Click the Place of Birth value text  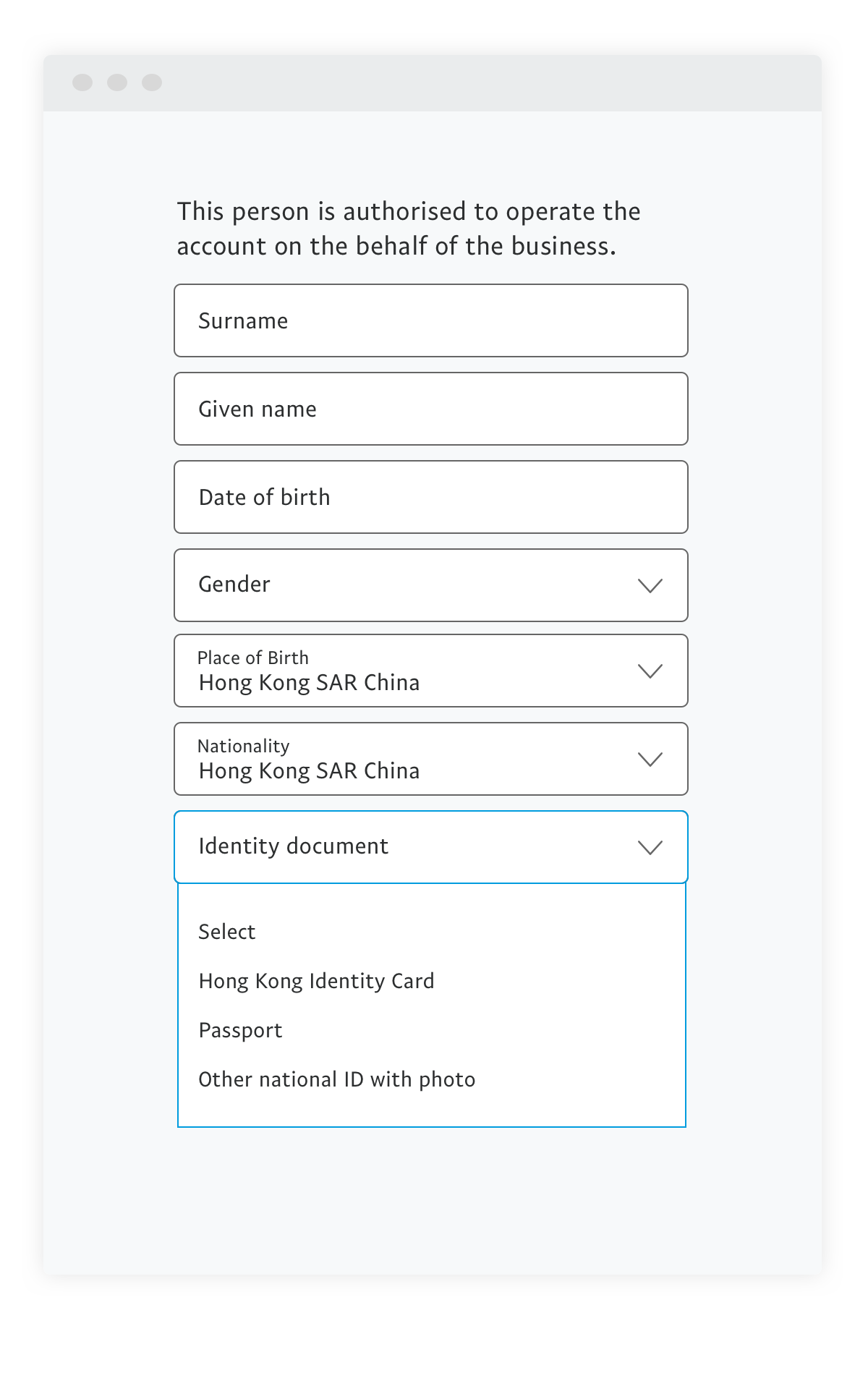(309, 683)
